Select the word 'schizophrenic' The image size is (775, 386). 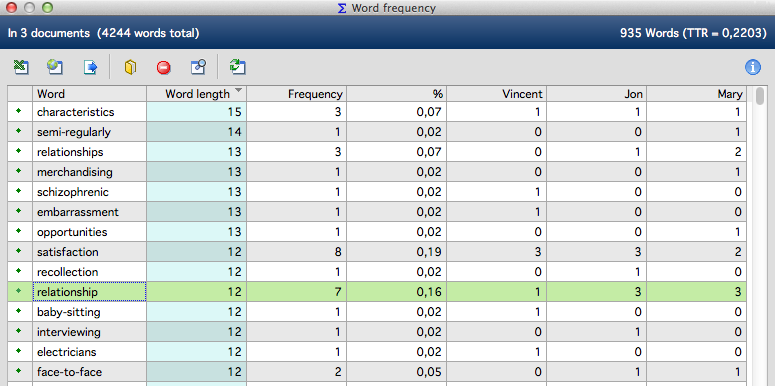[x=73, y=192]
